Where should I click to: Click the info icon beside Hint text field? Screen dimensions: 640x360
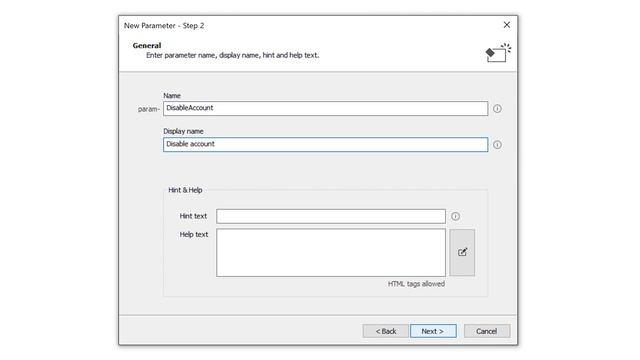[x=456, y=216]
